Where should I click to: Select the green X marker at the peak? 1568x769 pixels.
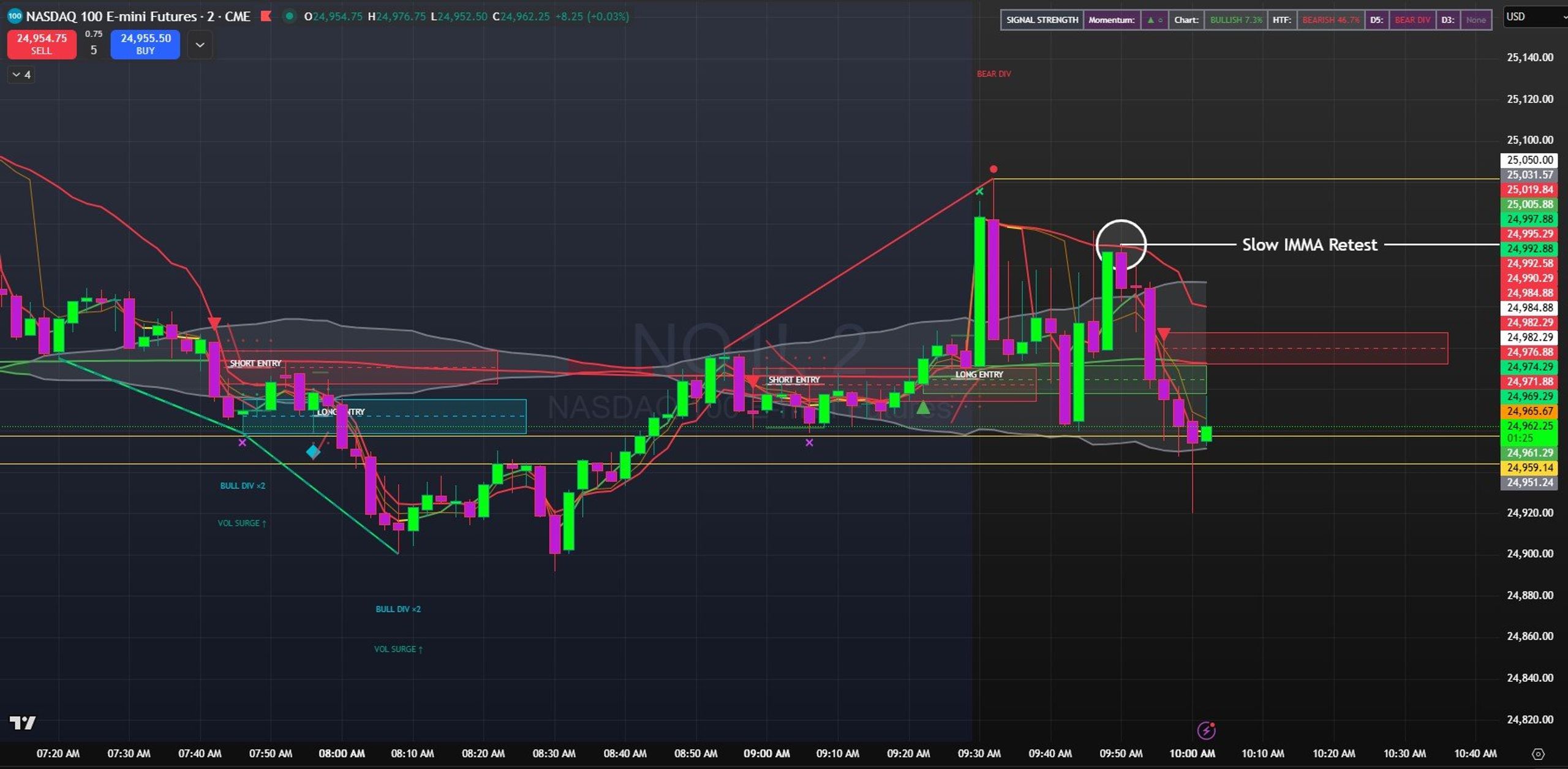pyautogui.click(x=979, y=192)
